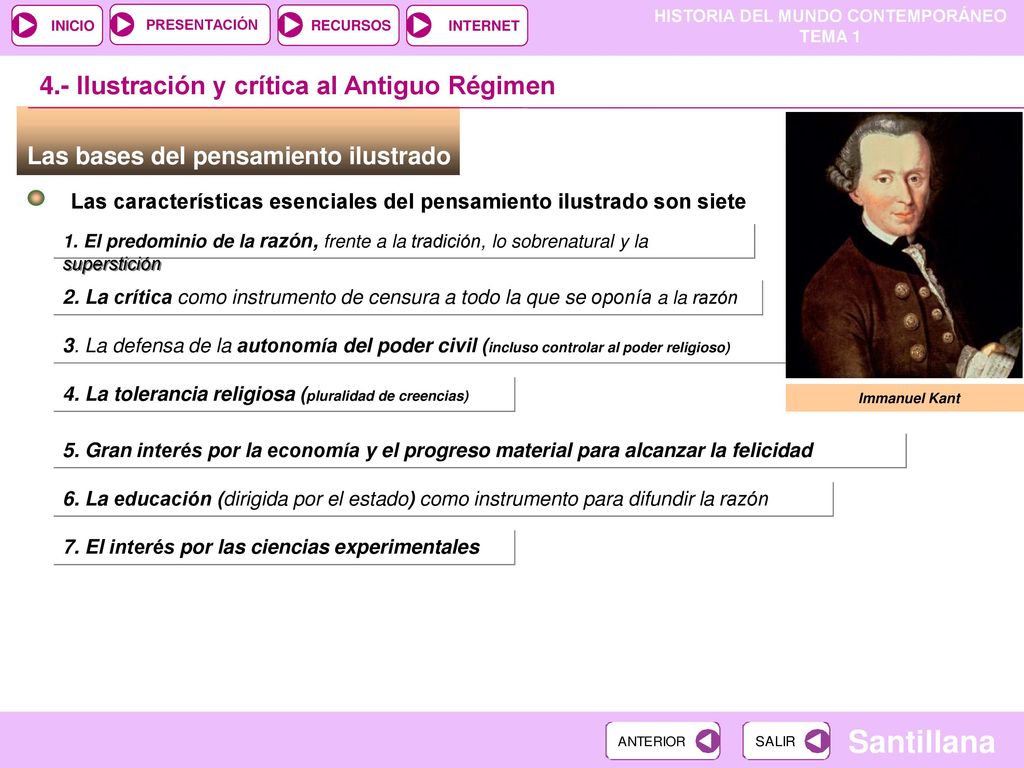Click the 'características esenciales' heading text

pos(408,201)
